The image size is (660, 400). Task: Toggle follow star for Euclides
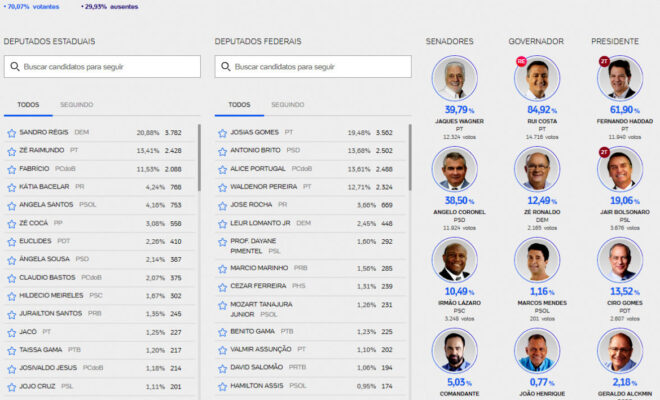tap(12, 241)
